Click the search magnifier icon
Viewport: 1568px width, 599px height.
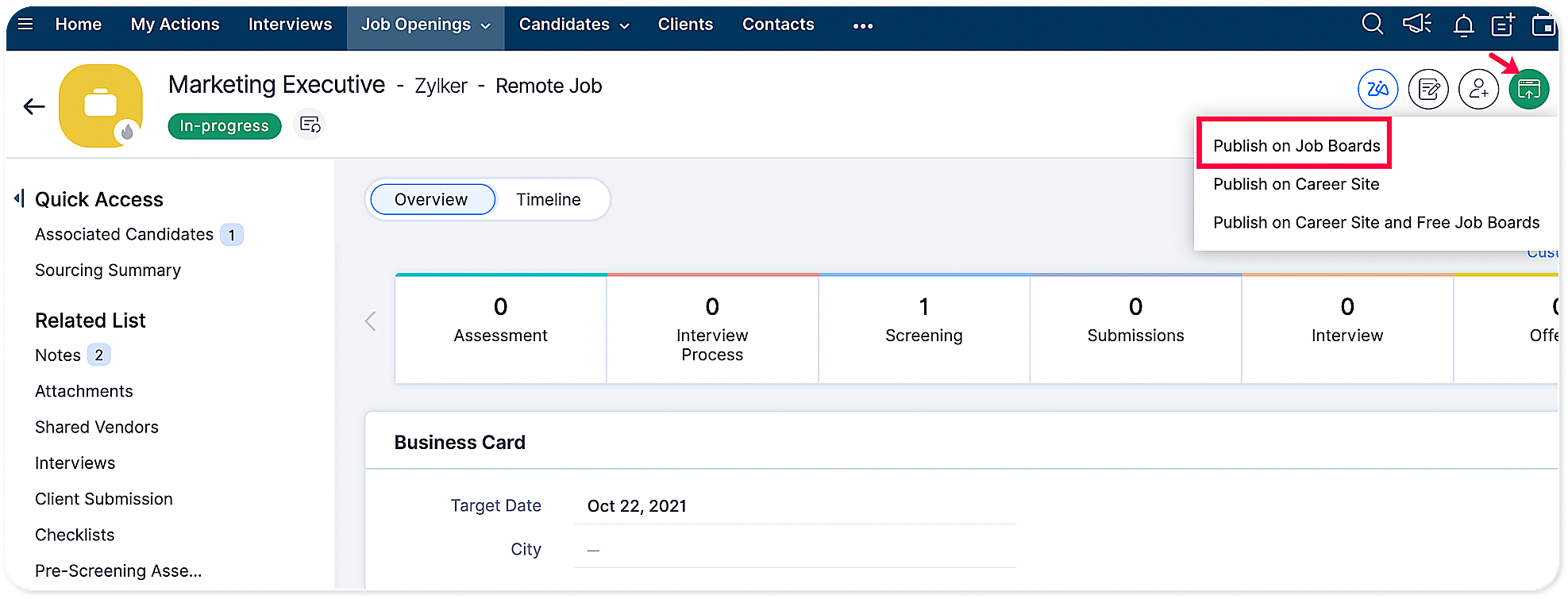click(1373, 25)
